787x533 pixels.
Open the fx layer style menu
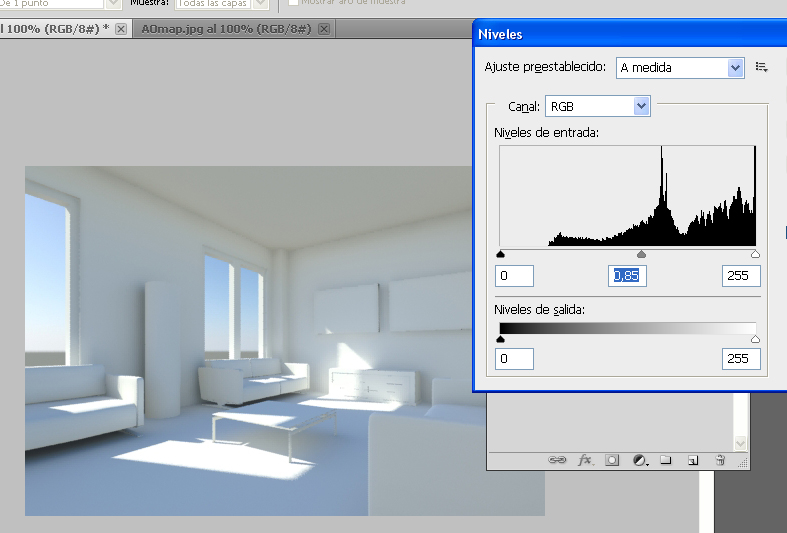click(x=585, y=460)
